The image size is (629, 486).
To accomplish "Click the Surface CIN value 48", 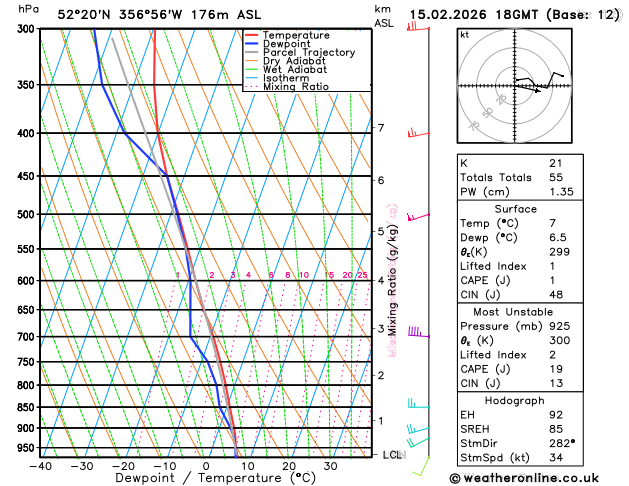I will click(556, 295).
